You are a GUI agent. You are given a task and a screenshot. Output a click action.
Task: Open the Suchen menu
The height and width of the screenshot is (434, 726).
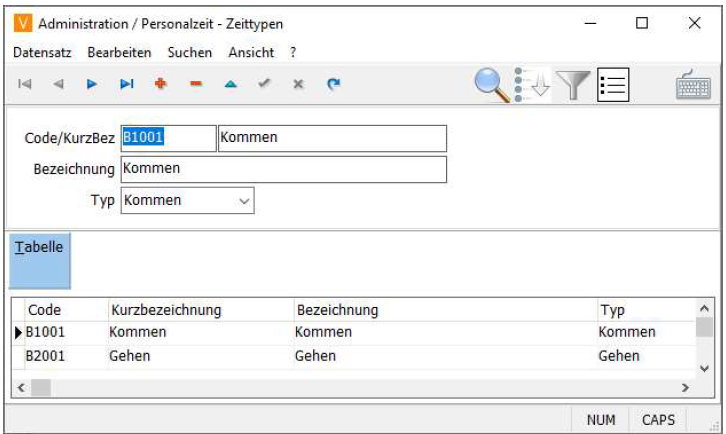point(190,52)
